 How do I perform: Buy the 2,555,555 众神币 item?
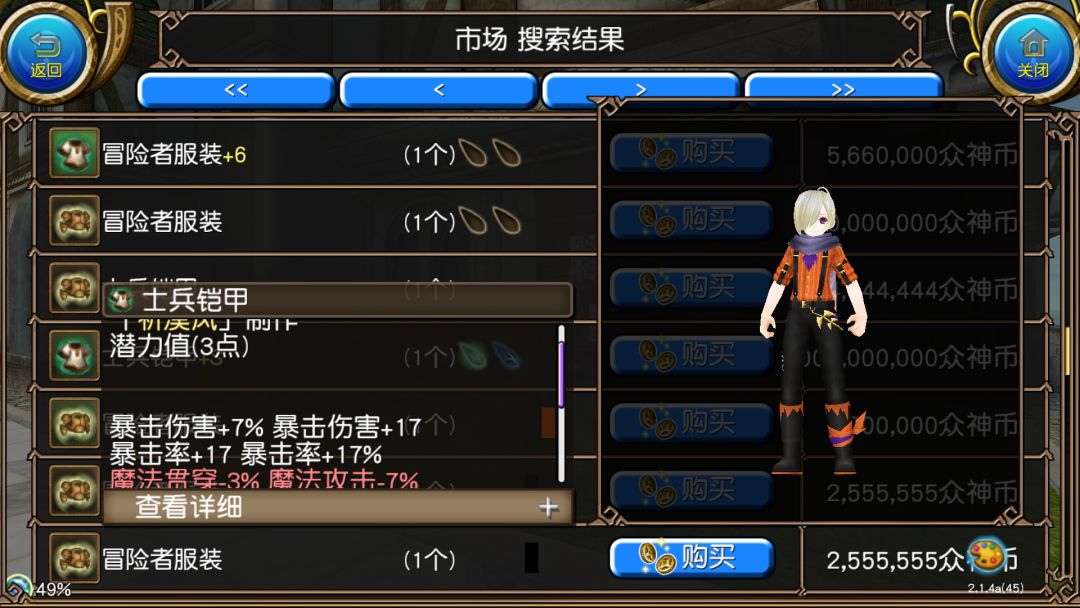692,557
